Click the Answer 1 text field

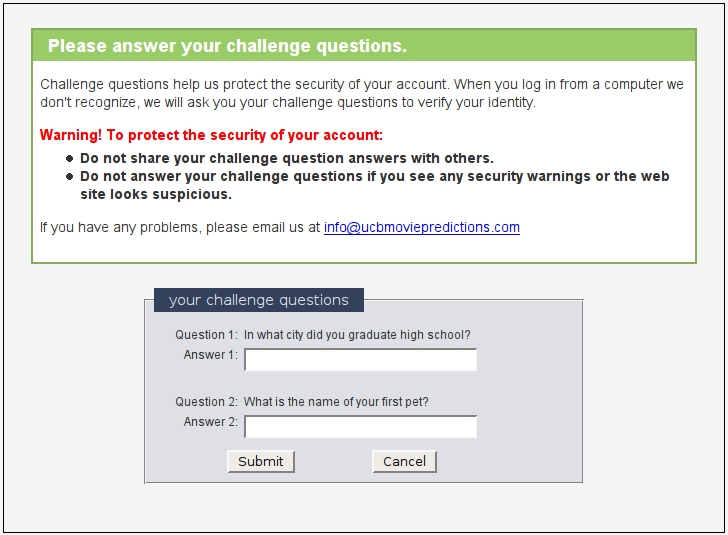point(360,360)
